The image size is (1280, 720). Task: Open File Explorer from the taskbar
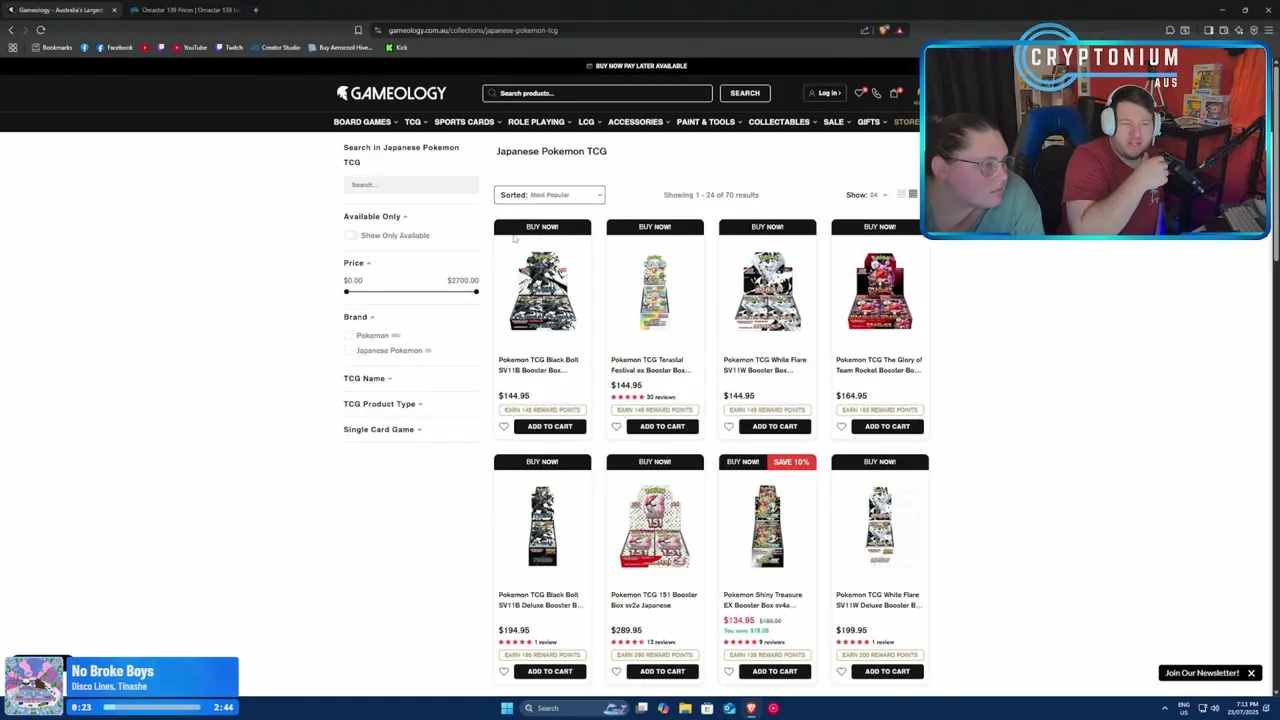(685, 708)
